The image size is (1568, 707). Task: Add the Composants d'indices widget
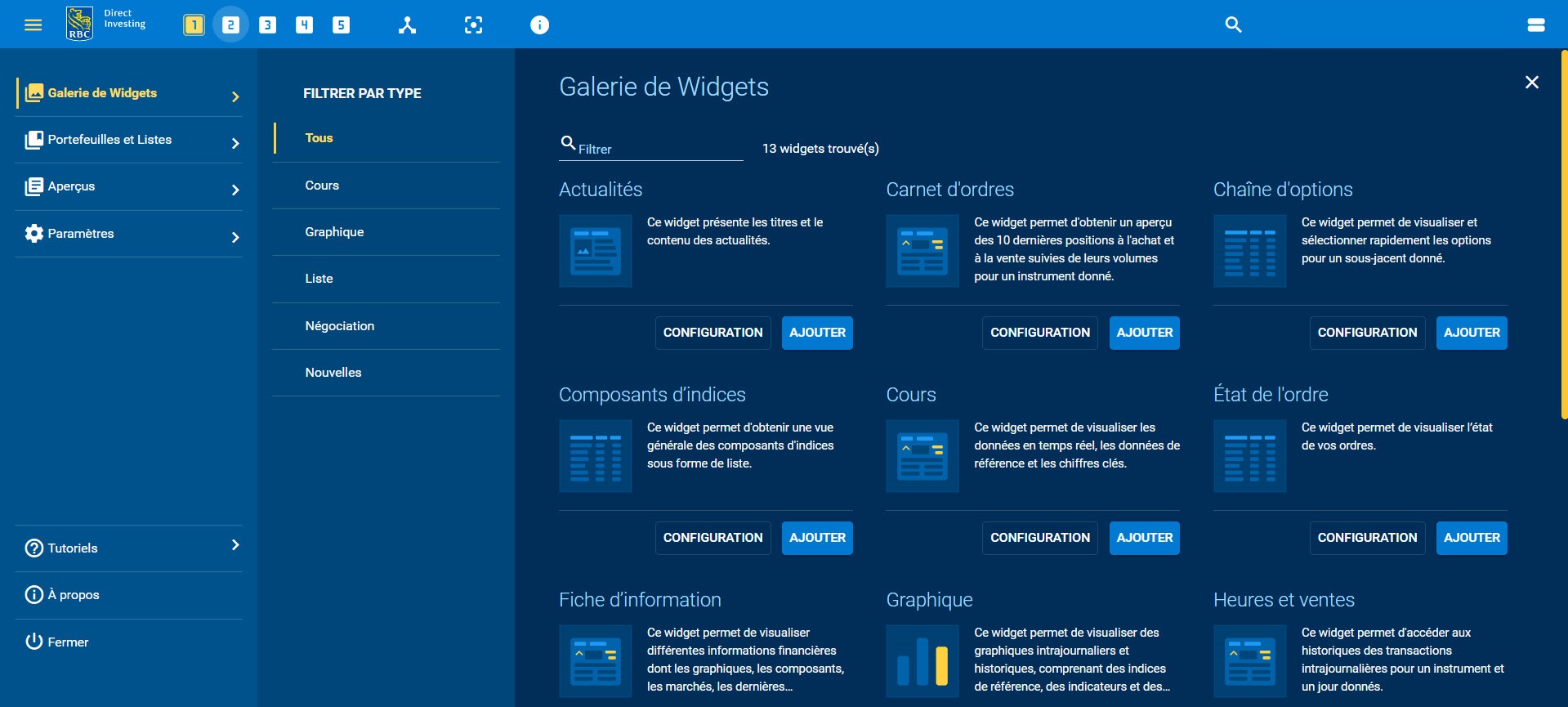(x=817, y=538)
